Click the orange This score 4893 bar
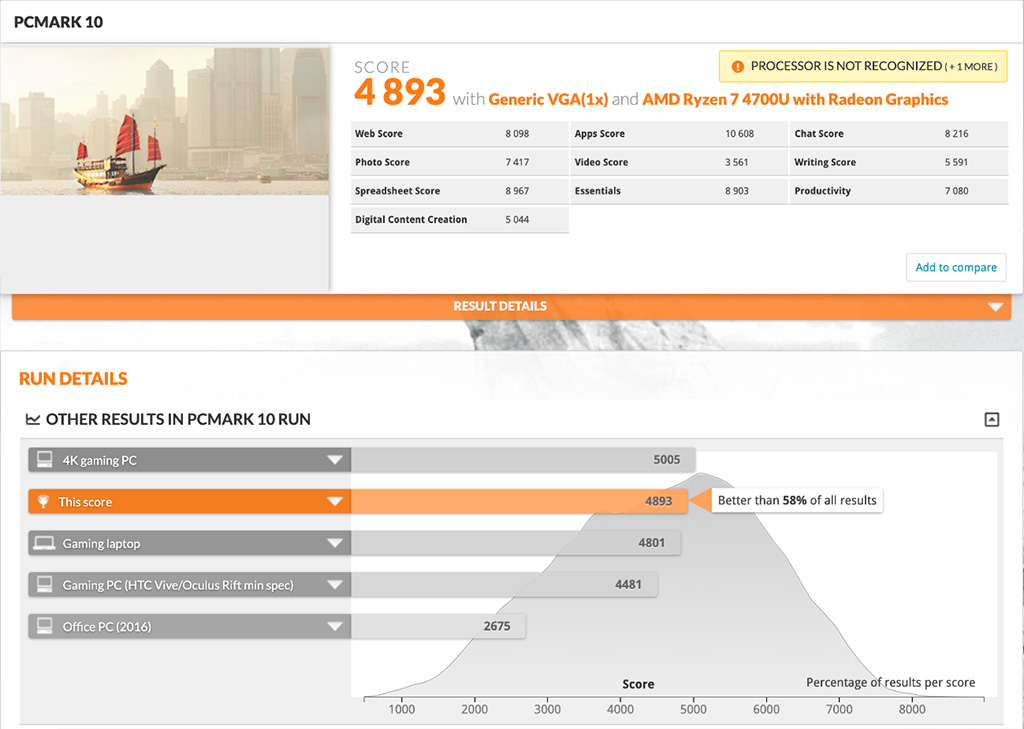The width and height of the screenshot is (1024, 729). (519, 502)
